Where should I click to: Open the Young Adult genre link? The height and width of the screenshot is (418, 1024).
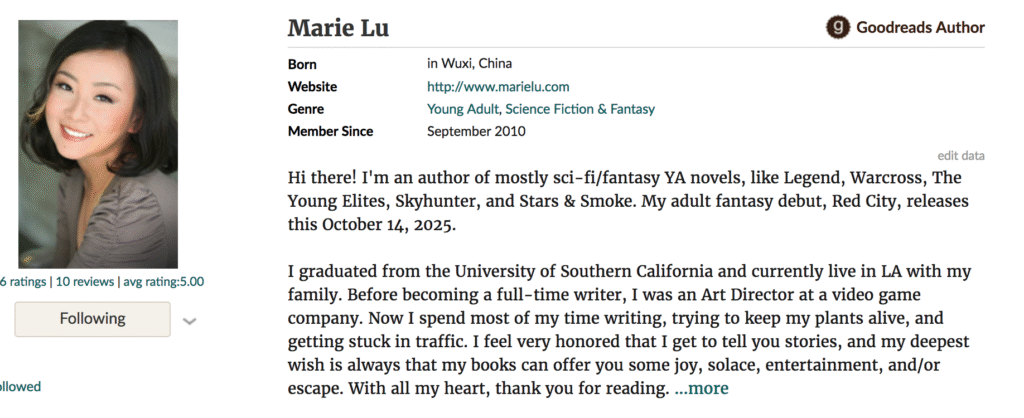(x=463, y=109)
